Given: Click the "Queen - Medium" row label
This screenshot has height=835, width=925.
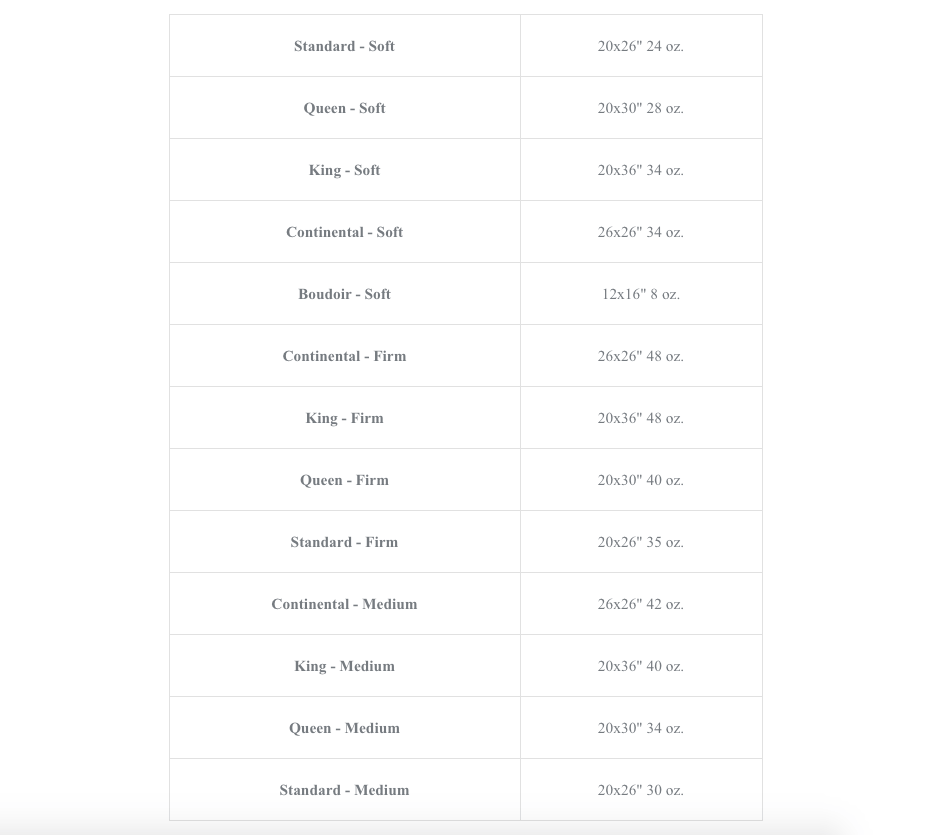Looking at the screenshot, I should point(344,728).
